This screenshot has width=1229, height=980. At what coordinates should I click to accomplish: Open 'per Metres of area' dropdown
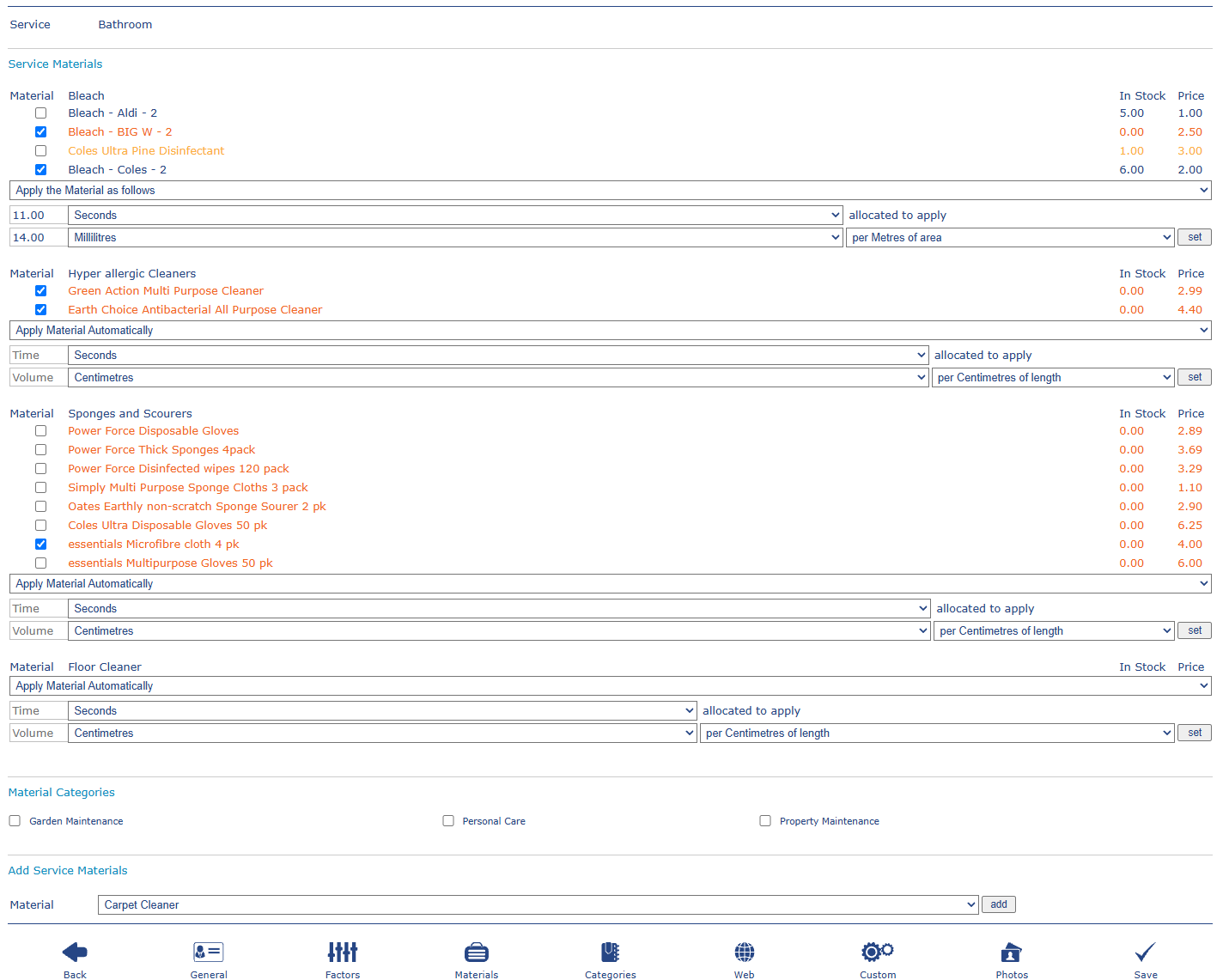click(x=1010, y=238)
